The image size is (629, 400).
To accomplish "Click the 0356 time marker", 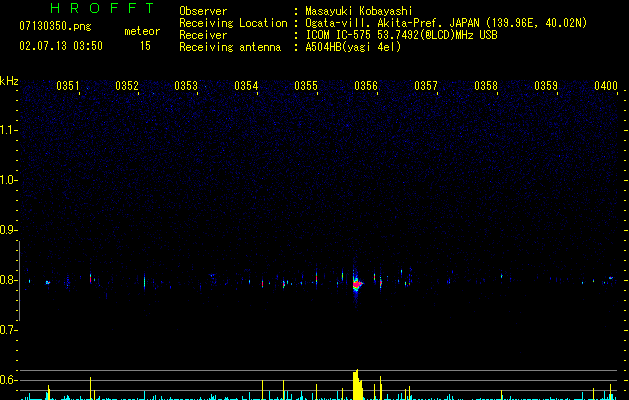I will click(x=366, y=86).
